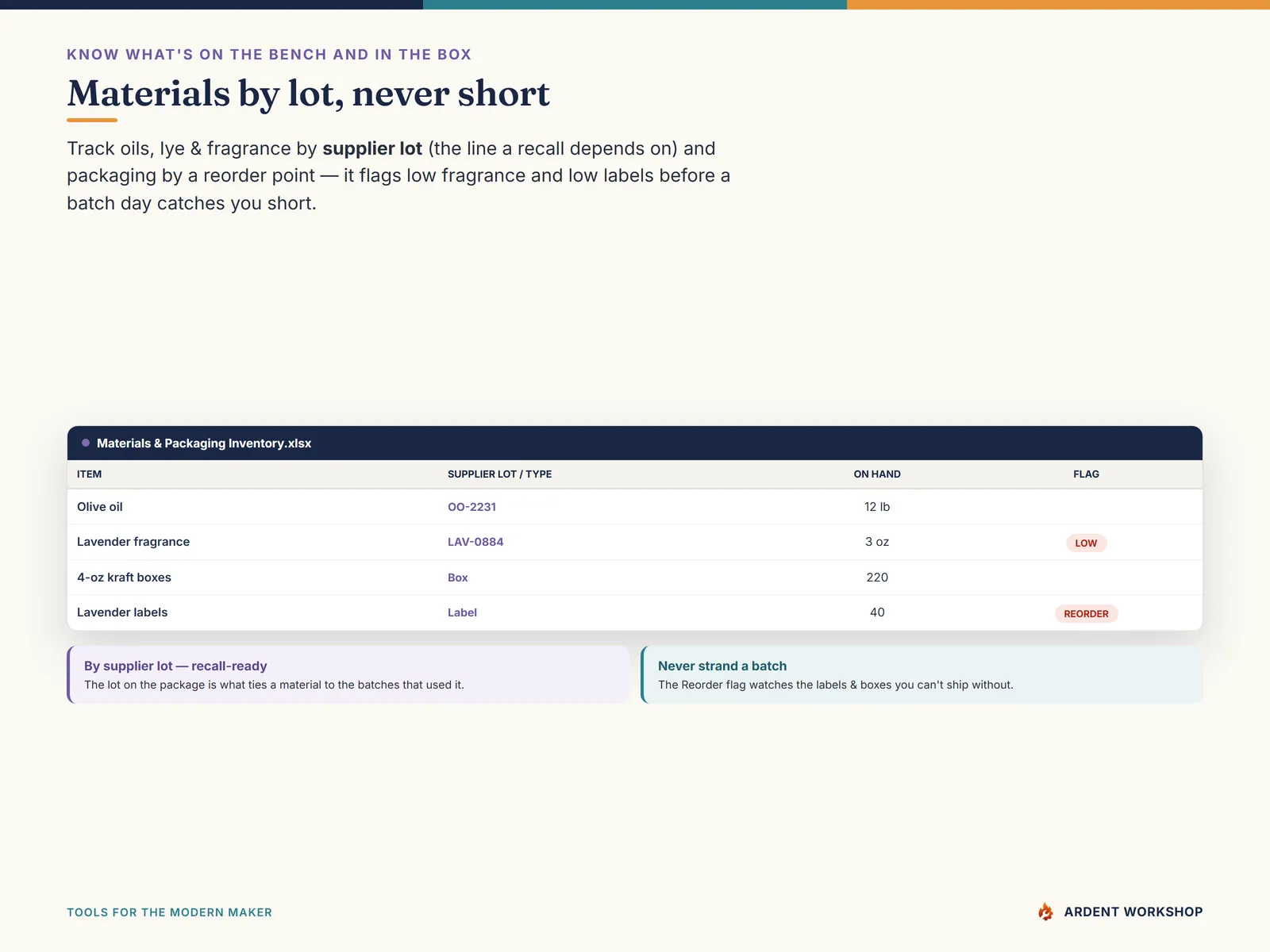Viewport: 1270px width, 952px height.
Task: Select the 4-oz kraft boxes item cell
Action: point(124,578)
